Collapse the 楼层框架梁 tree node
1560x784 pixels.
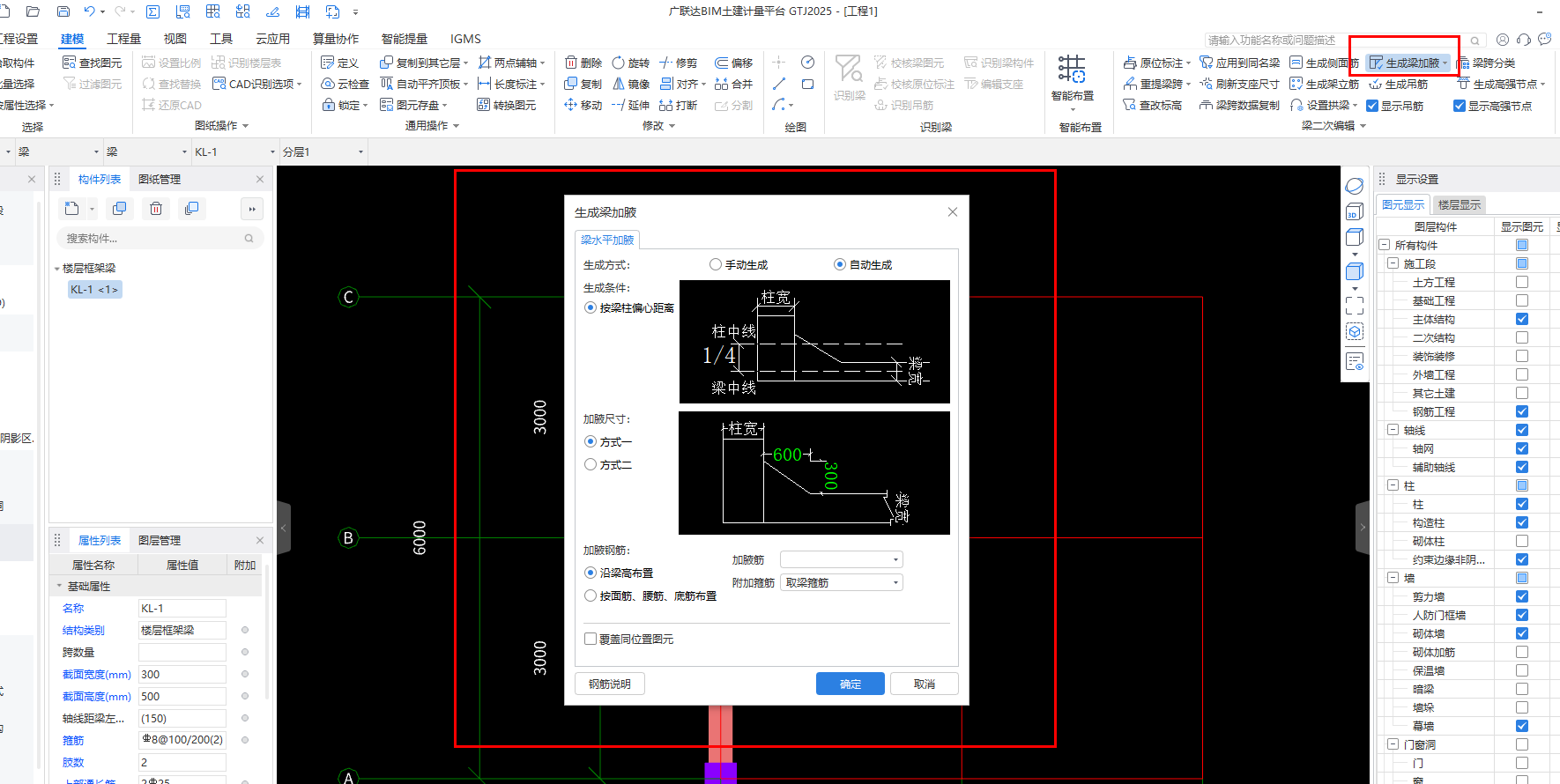(57, 269)
